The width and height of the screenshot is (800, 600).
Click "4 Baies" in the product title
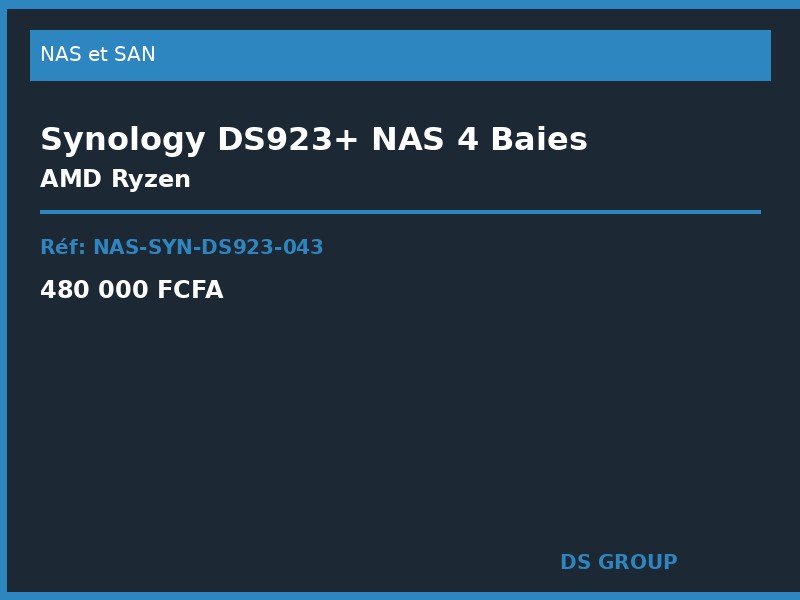tap(522, 140)
